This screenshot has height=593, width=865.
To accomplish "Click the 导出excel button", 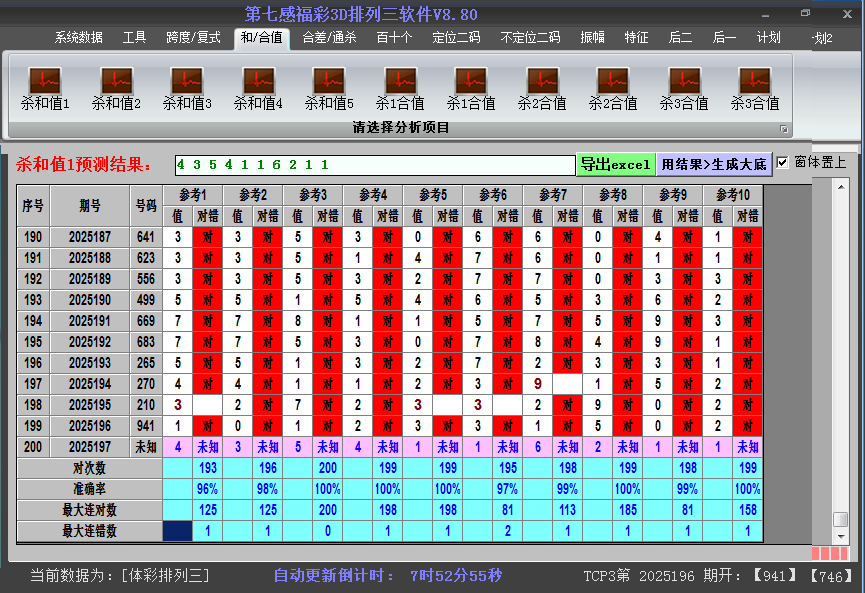I will 616,164.
